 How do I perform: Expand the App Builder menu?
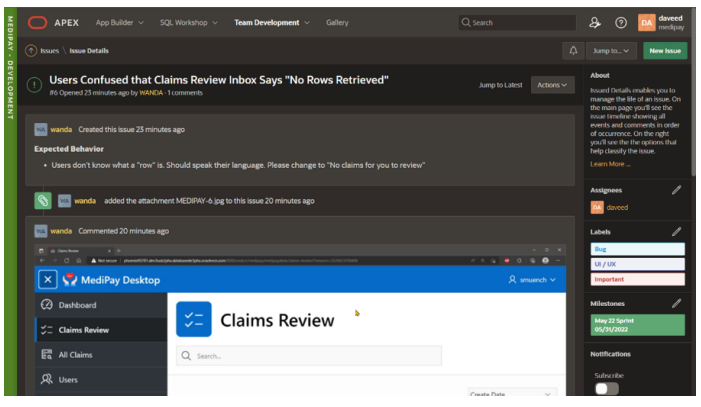119,22
